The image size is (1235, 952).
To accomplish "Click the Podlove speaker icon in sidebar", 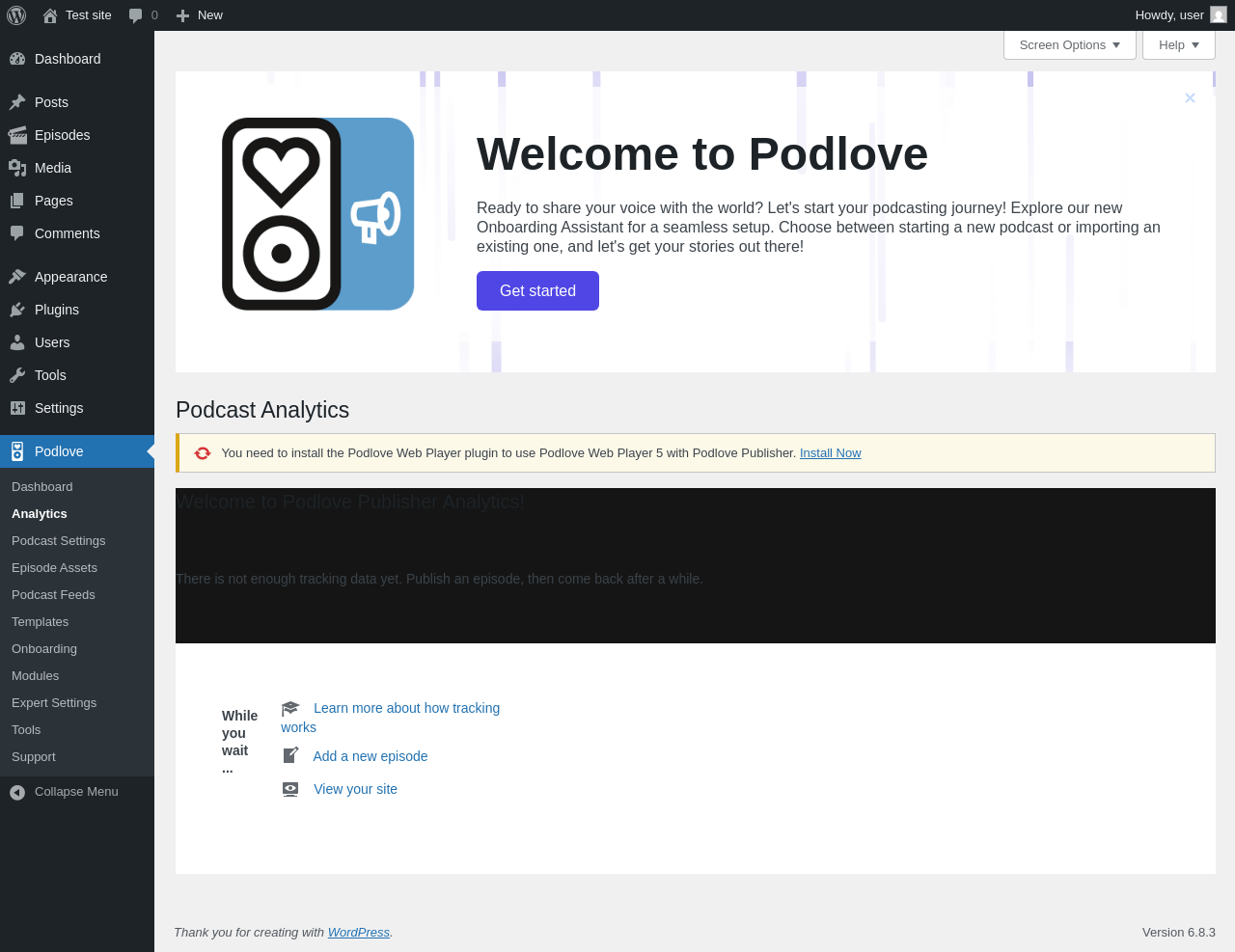I will 17,451.
